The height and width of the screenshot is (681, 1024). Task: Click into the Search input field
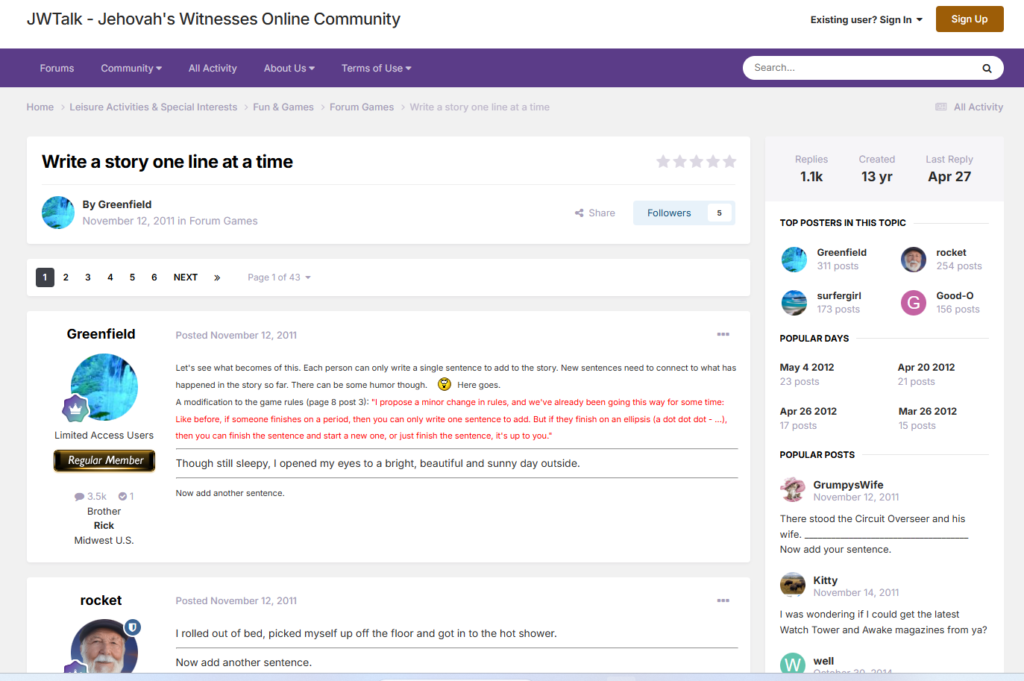[x=860, y=68]
